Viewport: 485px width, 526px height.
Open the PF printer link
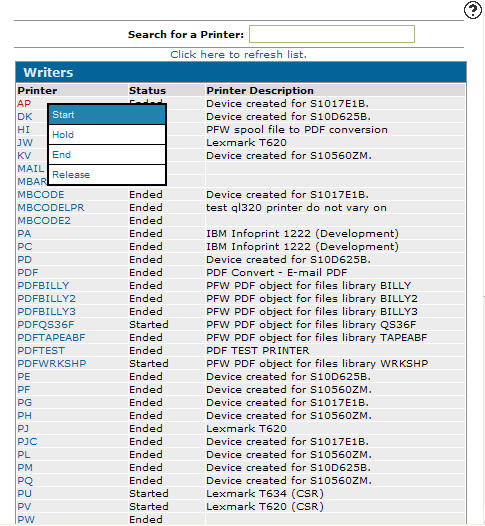(x=24, y=390)
